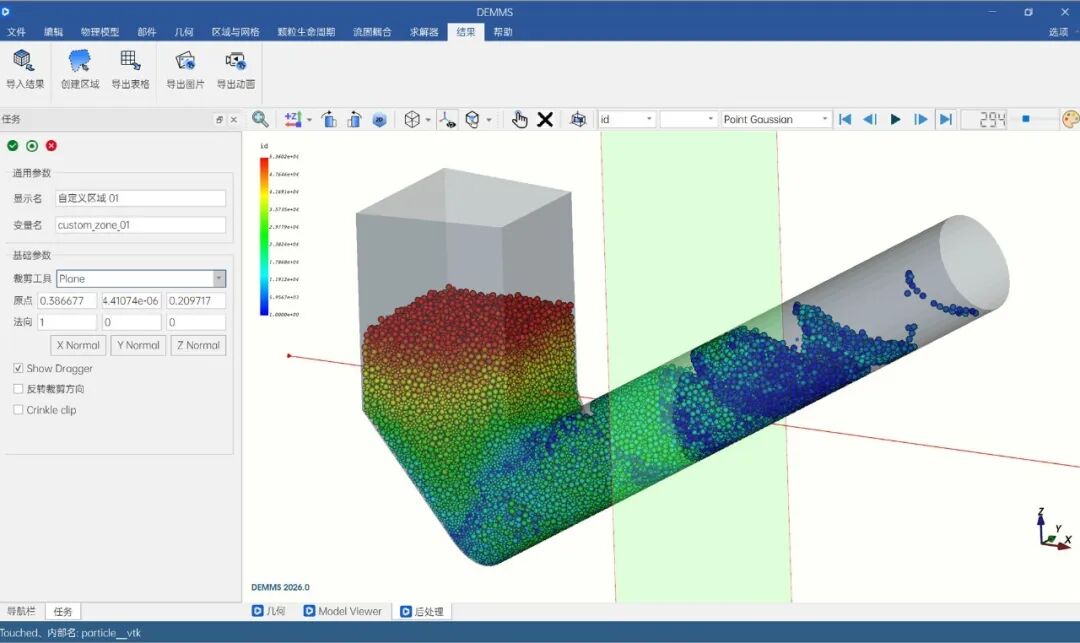Screen dimensions: 1080x643
Task: Click the black X icon in viewer toolbar
Action: [x=545, y=119]
